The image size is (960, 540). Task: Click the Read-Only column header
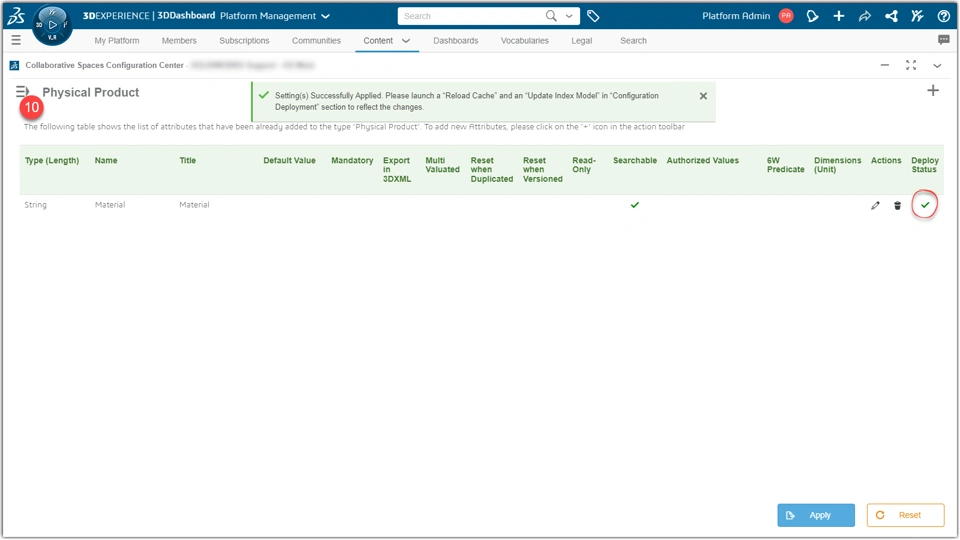point(584,165)
